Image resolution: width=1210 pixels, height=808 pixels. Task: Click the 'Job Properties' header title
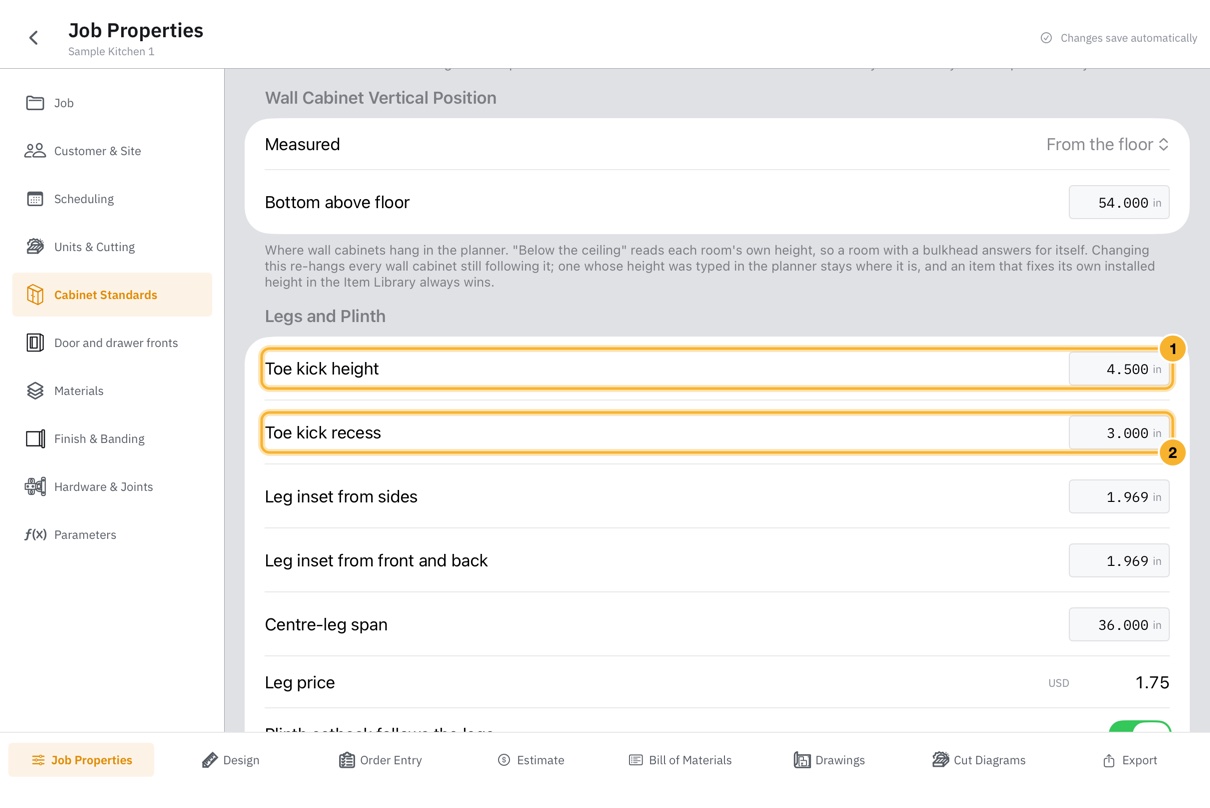[x=136, y=30]
